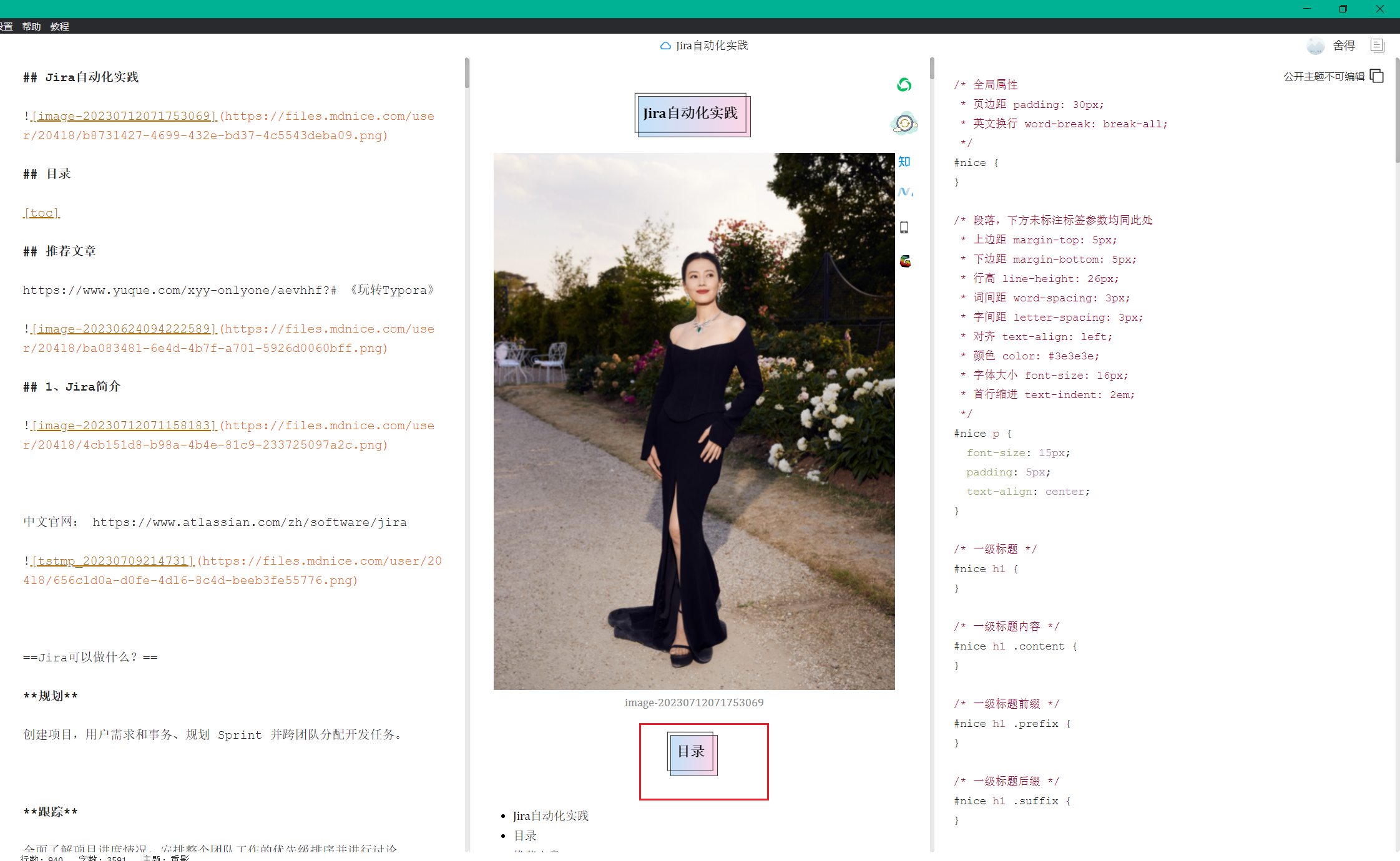Viewport: 1400px width, 861px height.
Task: Restore down the application window
Action: 1343,9
